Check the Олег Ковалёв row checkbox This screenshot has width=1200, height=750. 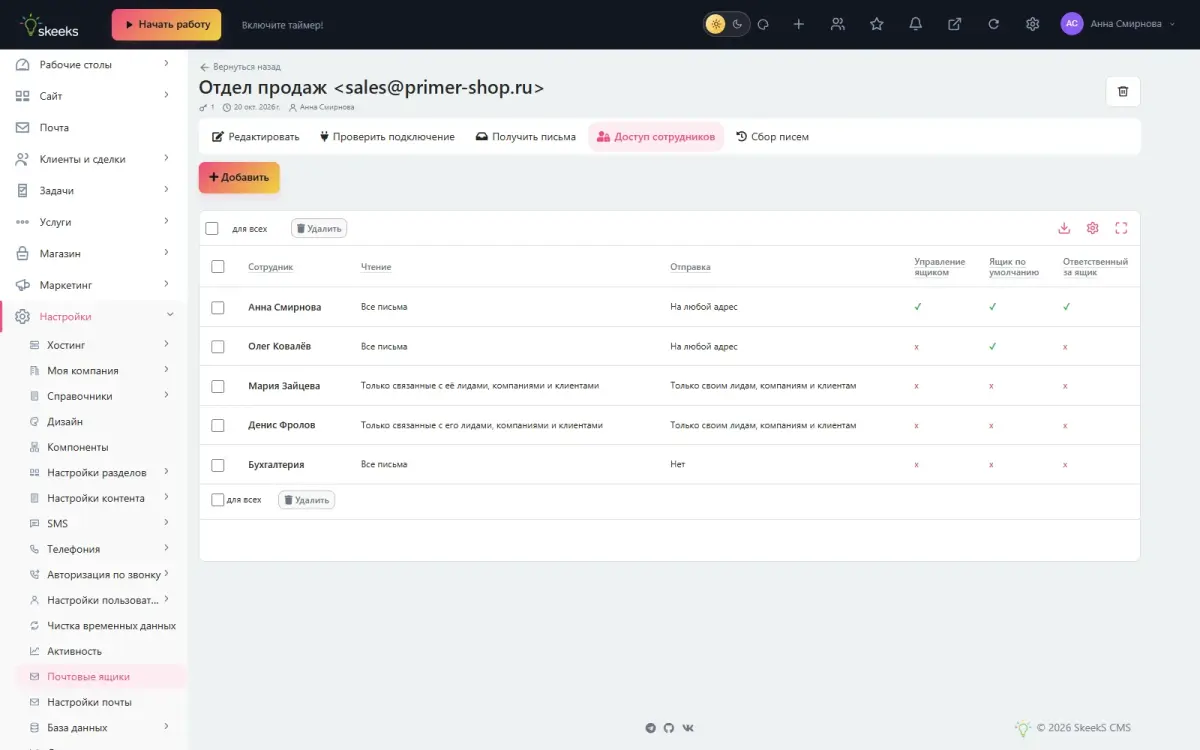point(218,347)
